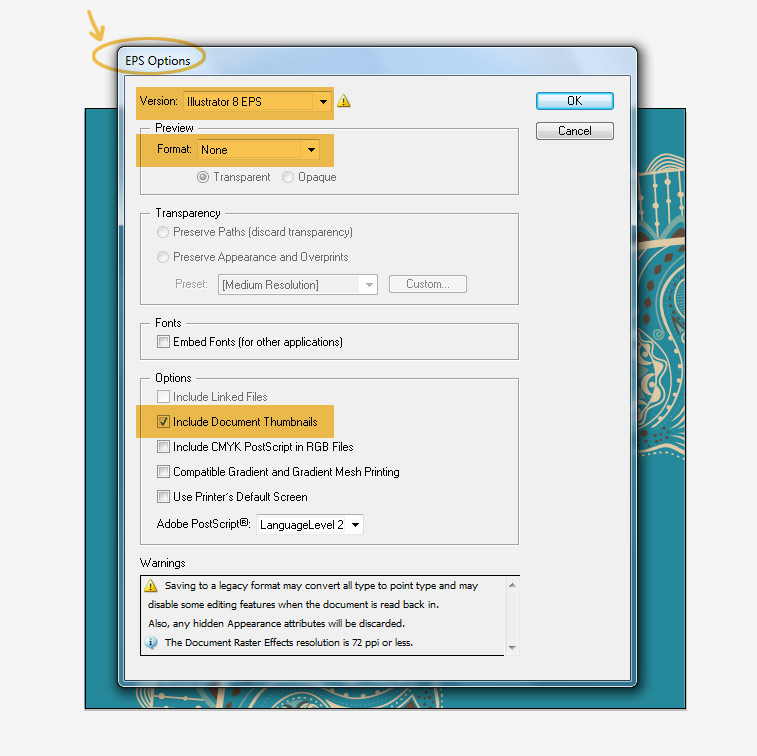Click the Cancel button
Screen dimensions: 757x756
(575, 131)
